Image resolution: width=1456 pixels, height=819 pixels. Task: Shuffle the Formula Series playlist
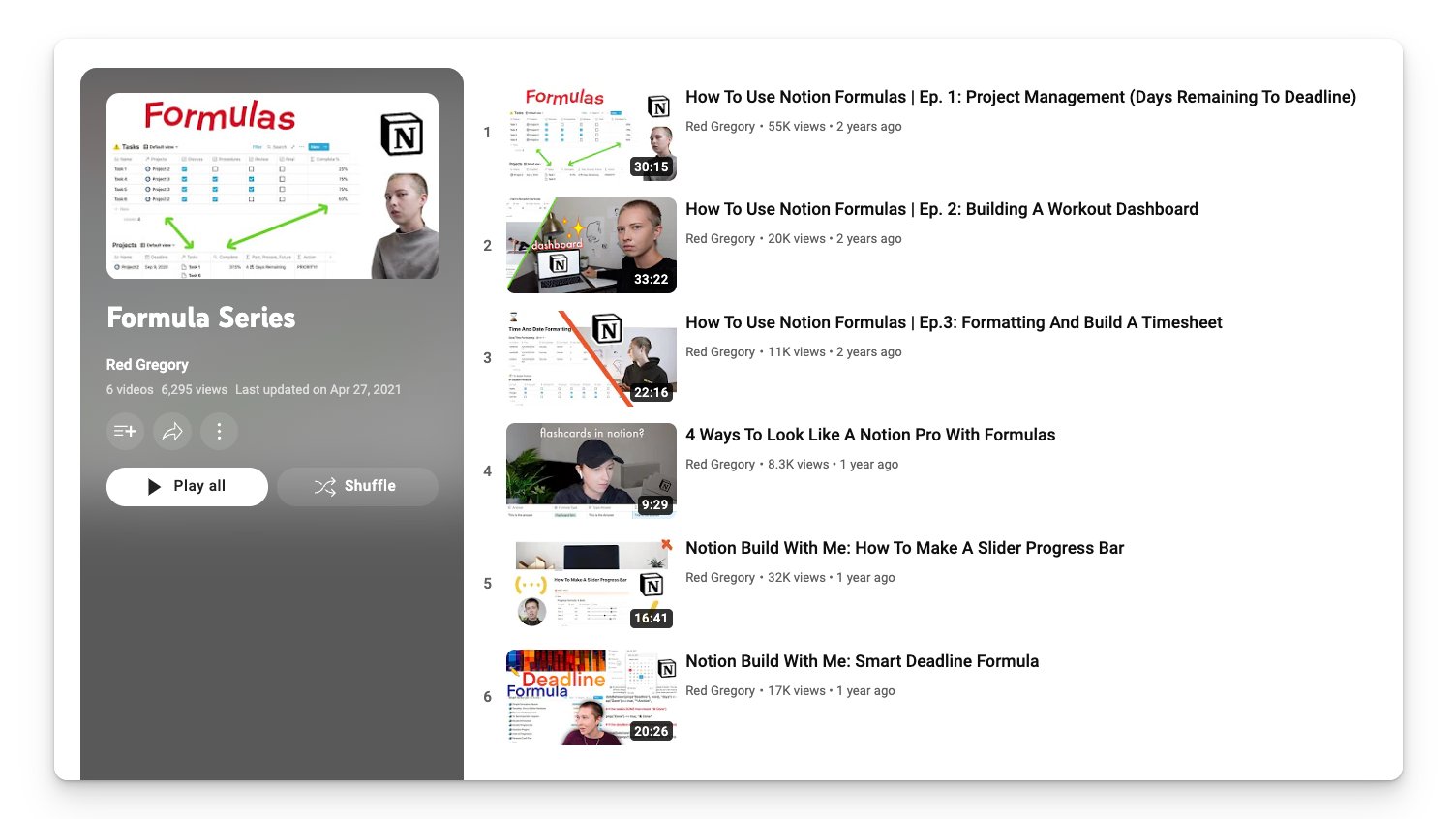(357, 486)
